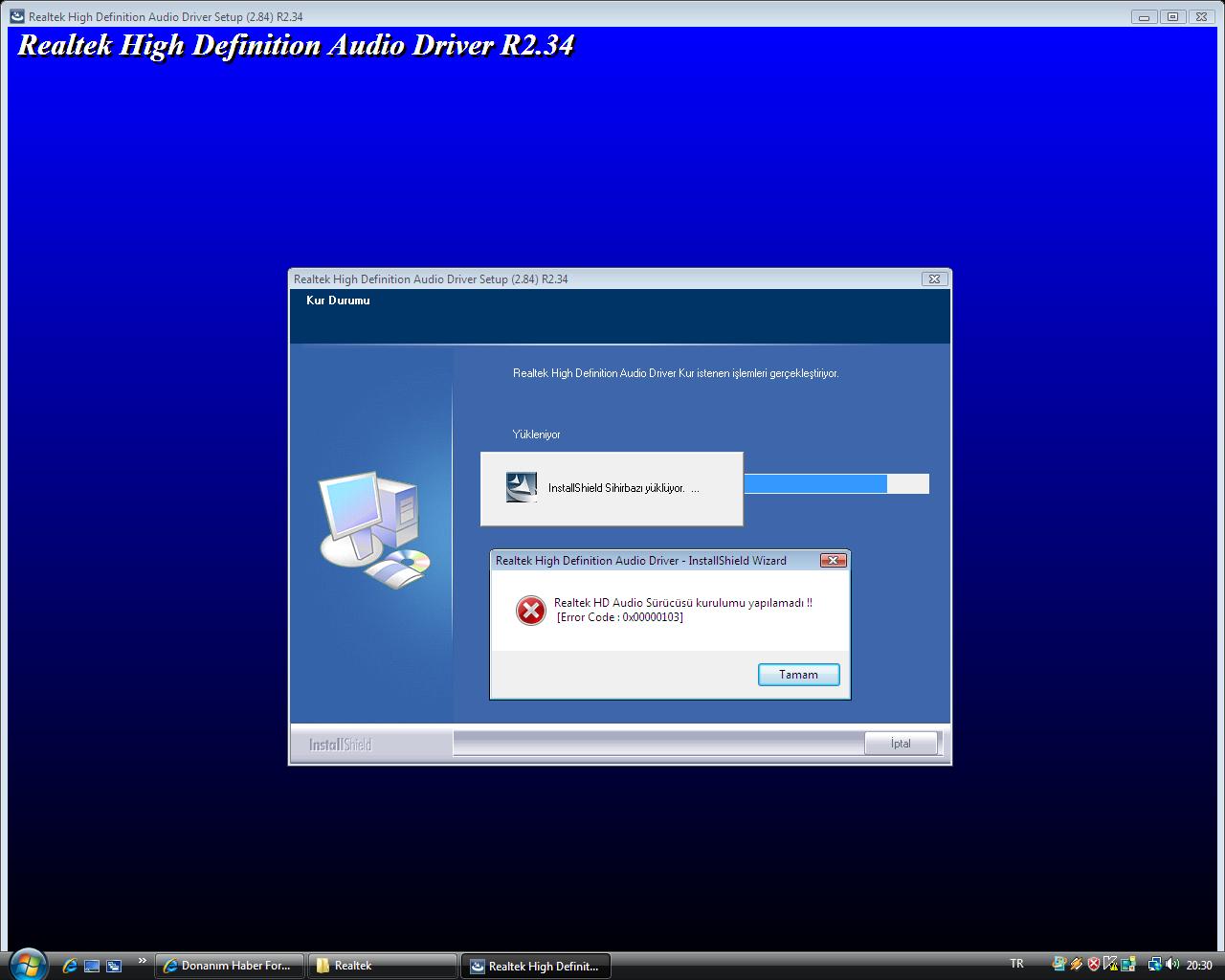This screenshot has height=980, width=1225.
Task: Click the Yükleniyor label
Action: pyautogui.click(x=537, y=434)
